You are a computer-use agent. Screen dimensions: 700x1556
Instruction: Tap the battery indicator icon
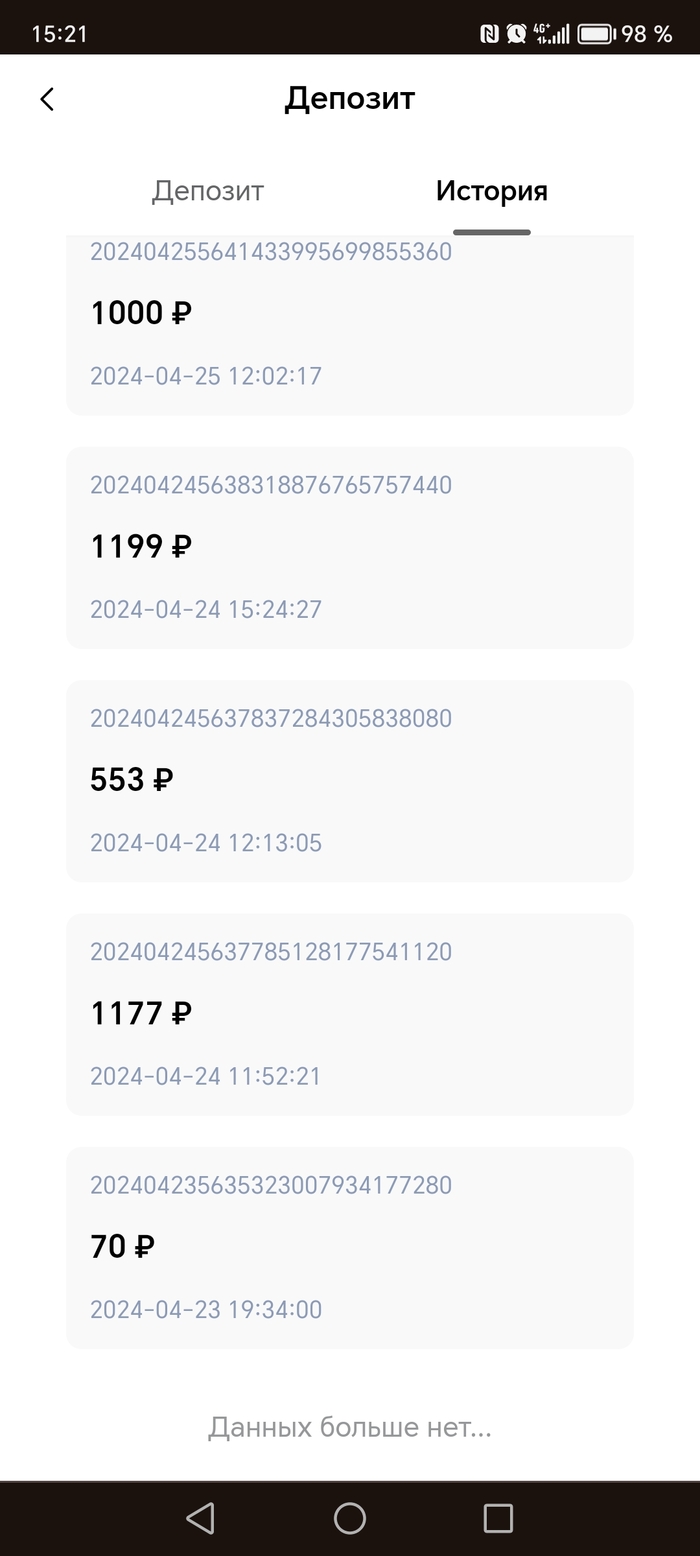(596, 34)
